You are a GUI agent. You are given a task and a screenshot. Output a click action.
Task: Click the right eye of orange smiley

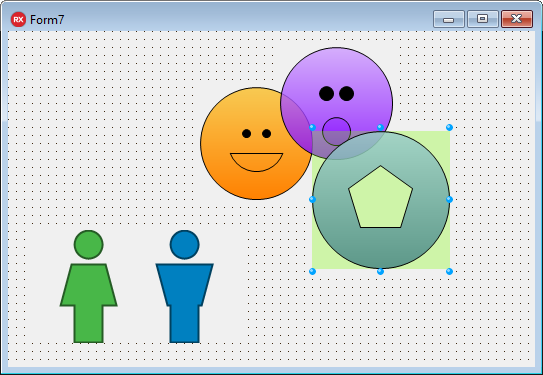(267, 133)
